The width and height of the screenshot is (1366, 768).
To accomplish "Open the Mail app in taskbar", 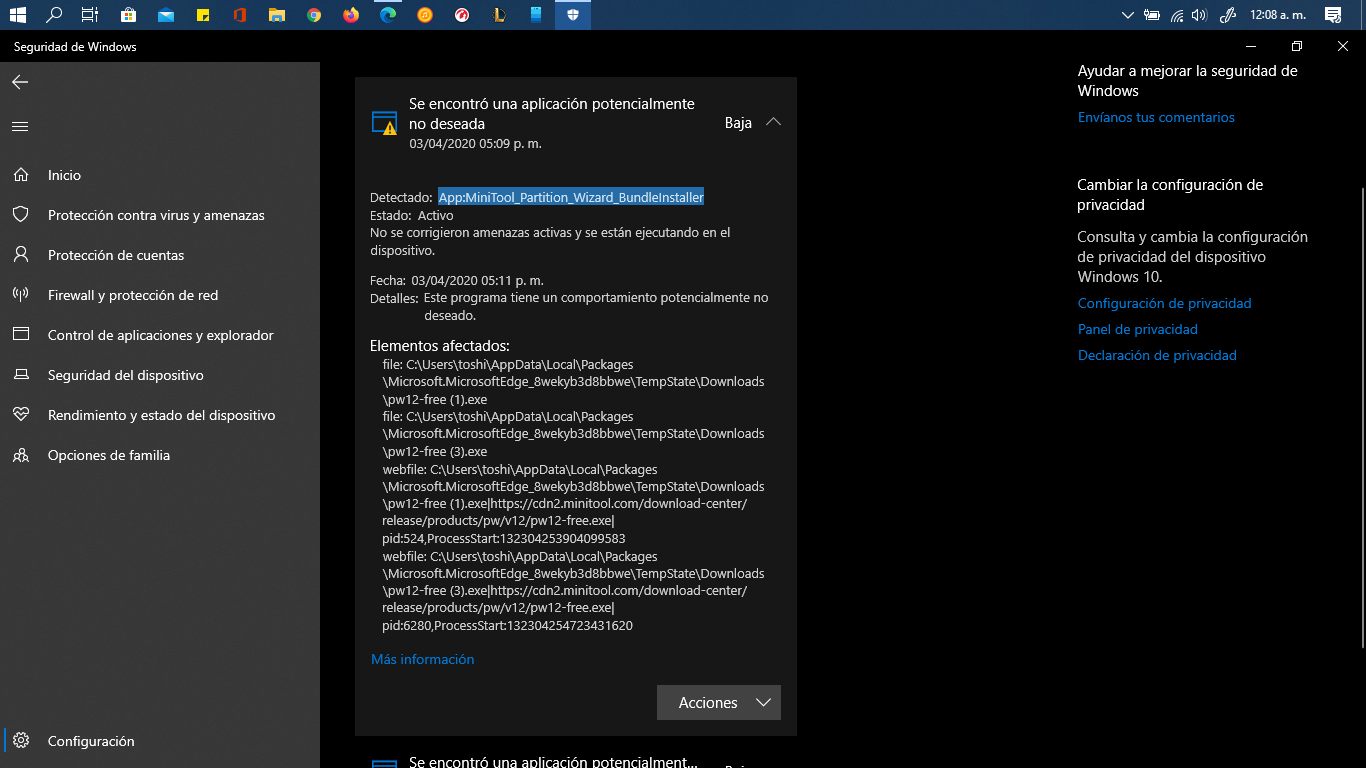I will 165,15.
